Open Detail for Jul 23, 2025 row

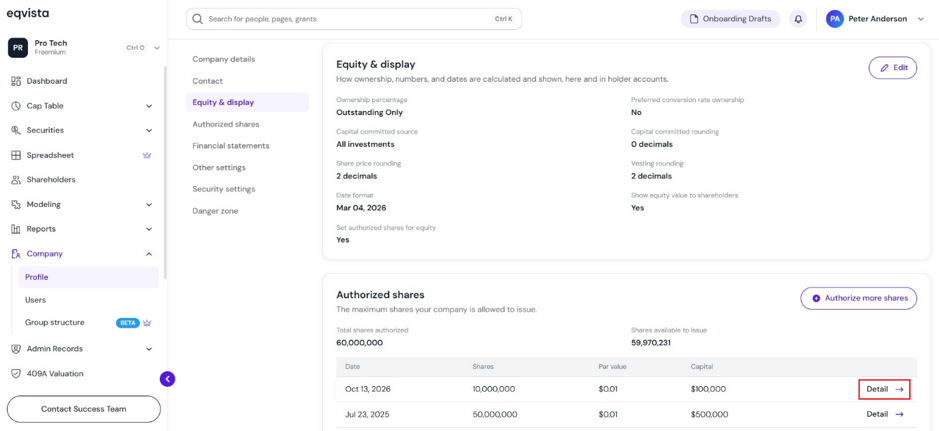(x=885, y=414)
